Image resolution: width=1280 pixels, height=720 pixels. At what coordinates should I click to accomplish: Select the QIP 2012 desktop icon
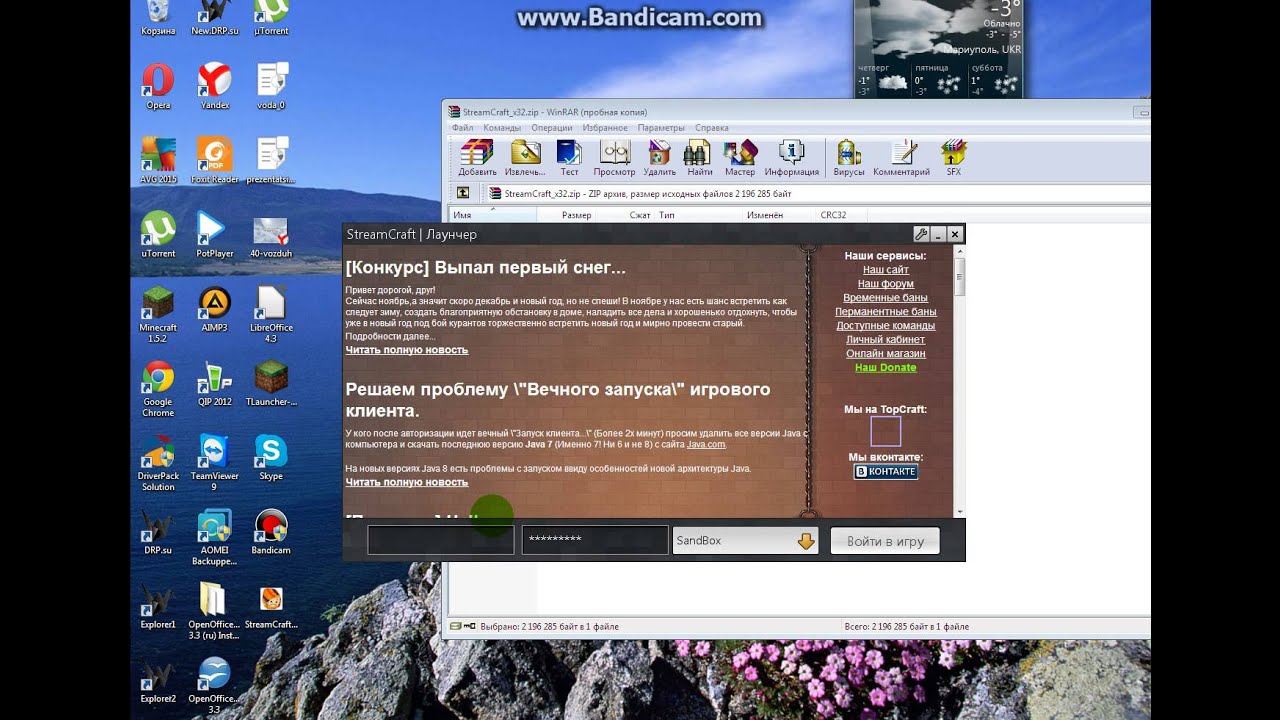pyautogui.click(x=215, y=383)
